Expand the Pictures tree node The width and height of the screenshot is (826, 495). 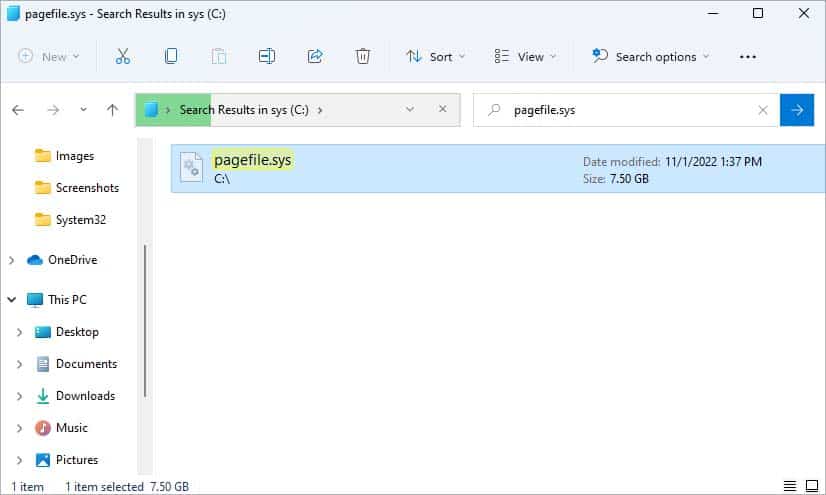[x=19, y=460]
